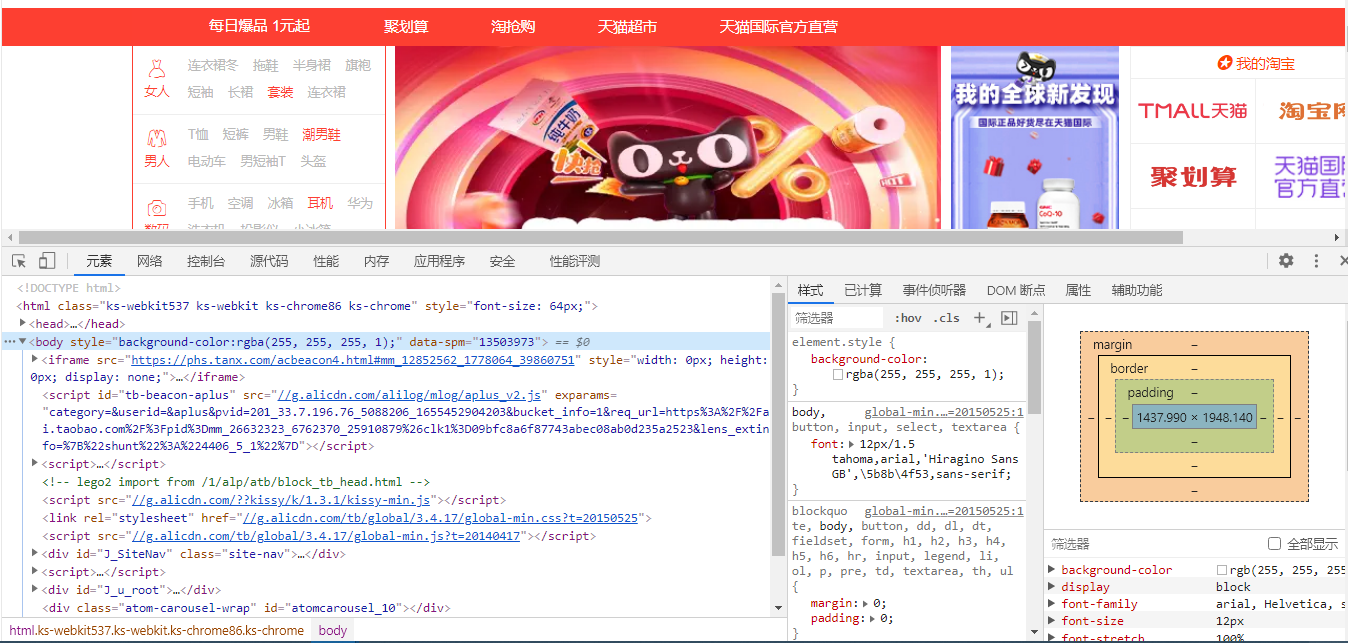Select the html.ks-webkit537 breadcrumb item
Viewport: 1348px width, 643px height.
(156, 630)
